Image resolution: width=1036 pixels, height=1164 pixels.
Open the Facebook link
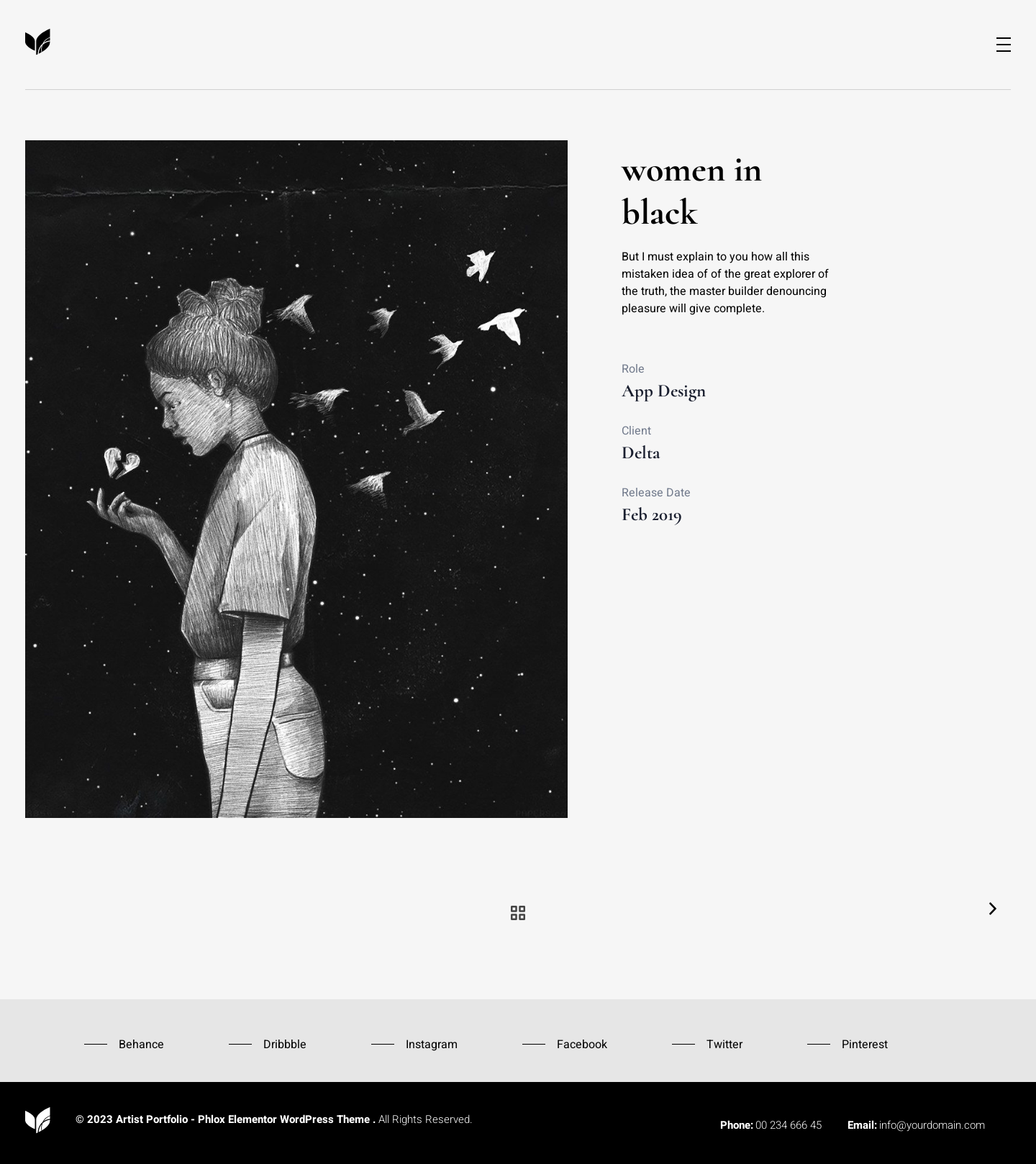pyautogui.click(x=582, y=1044)
